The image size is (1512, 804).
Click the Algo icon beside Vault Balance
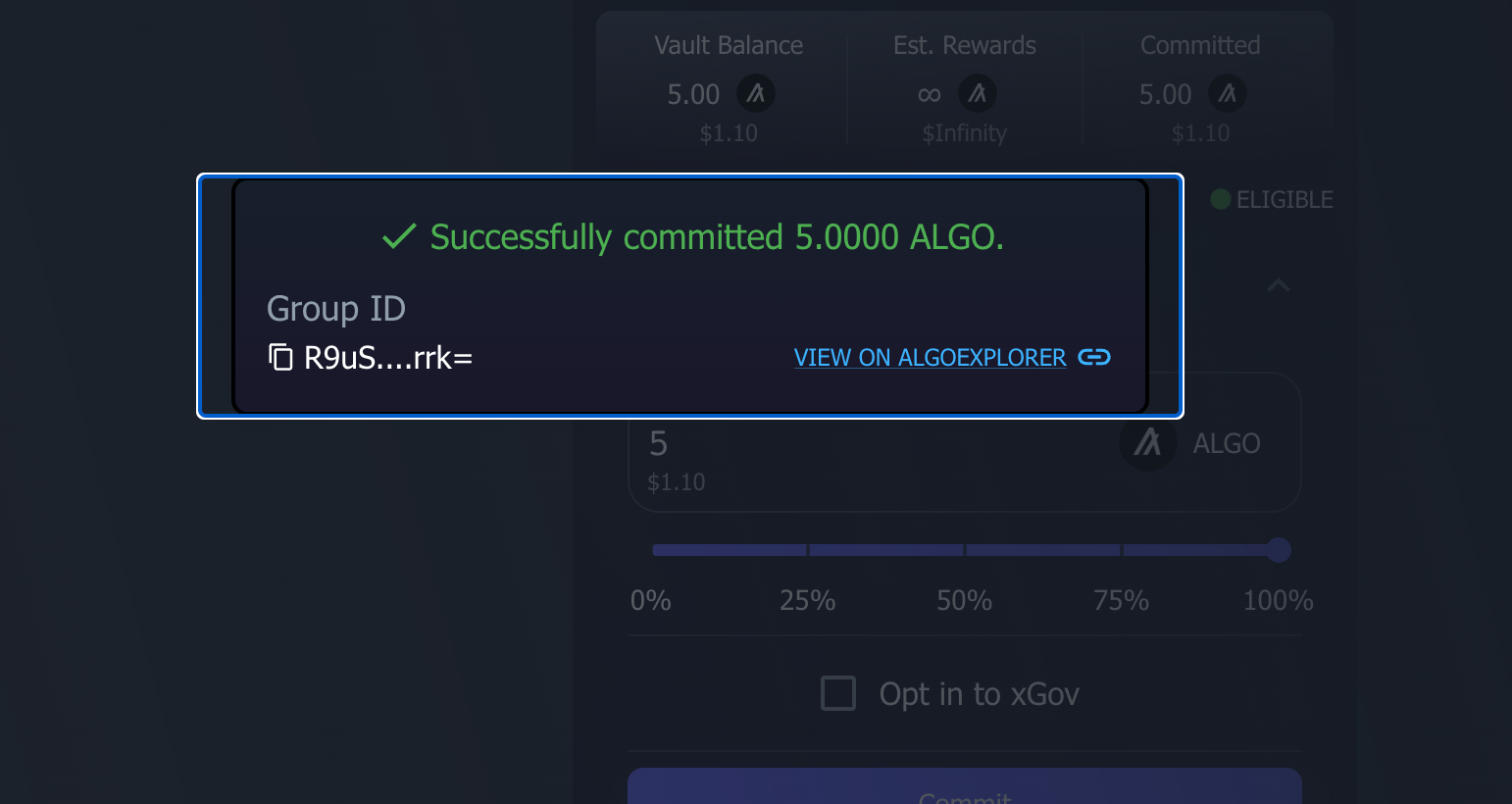(x=756, y=94)
